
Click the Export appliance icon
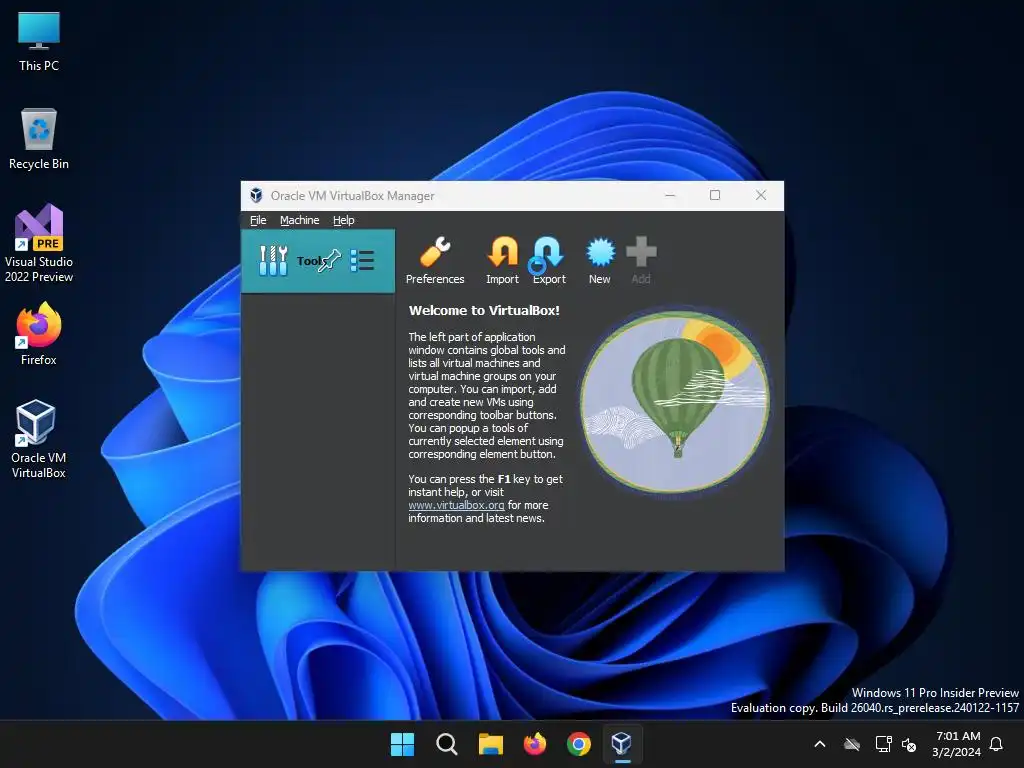pos(549,261)
